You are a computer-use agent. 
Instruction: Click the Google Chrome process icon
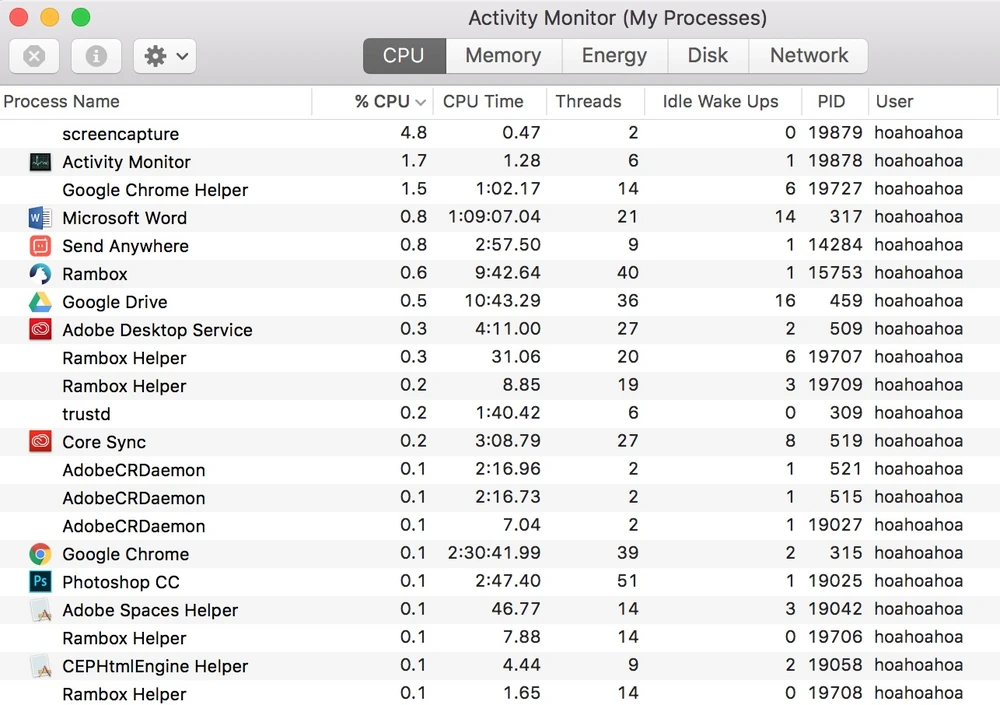point(40,553)
